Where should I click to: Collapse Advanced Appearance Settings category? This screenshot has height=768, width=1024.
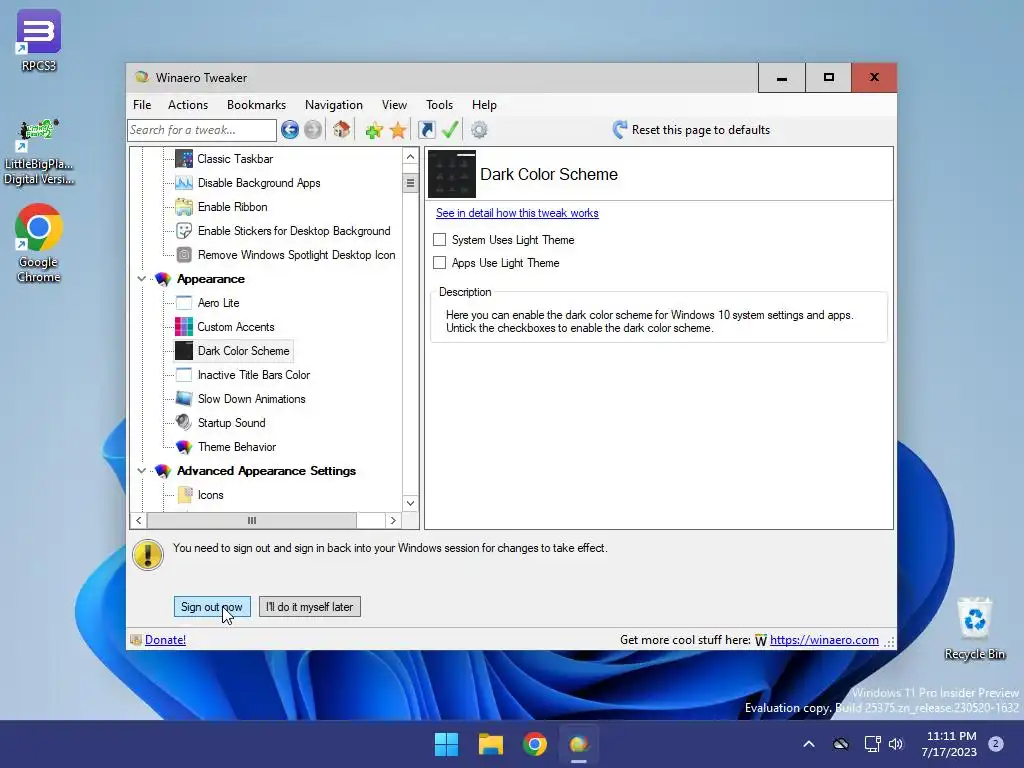pyautogui.click(x=142, y=471)
